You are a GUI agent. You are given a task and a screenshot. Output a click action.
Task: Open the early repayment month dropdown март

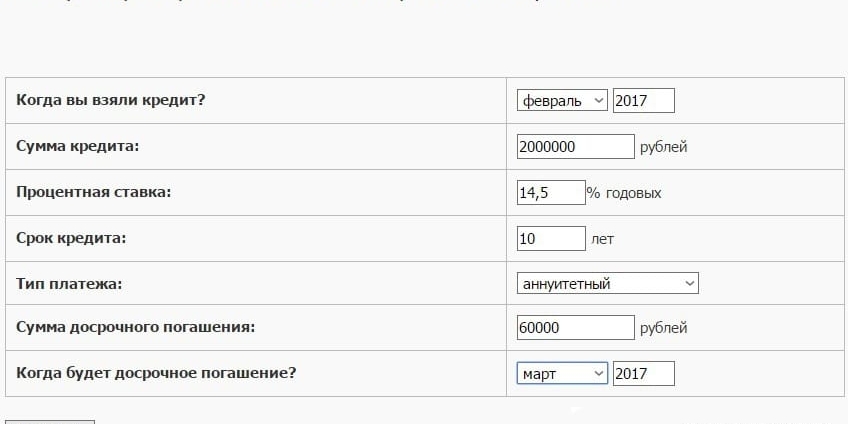(562, 374)
